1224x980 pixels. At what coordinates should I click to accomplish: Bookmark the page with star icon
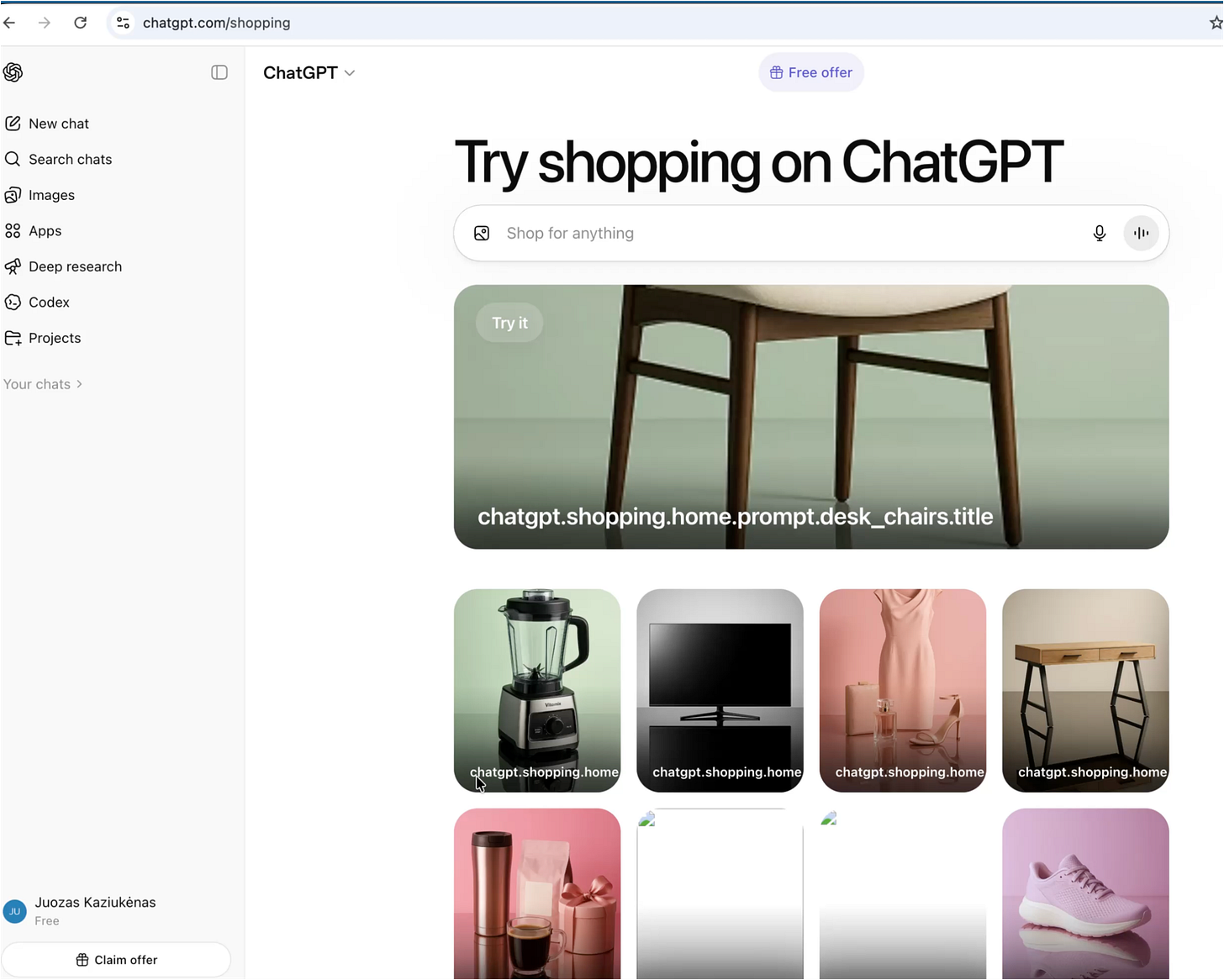click(1216, 23)
